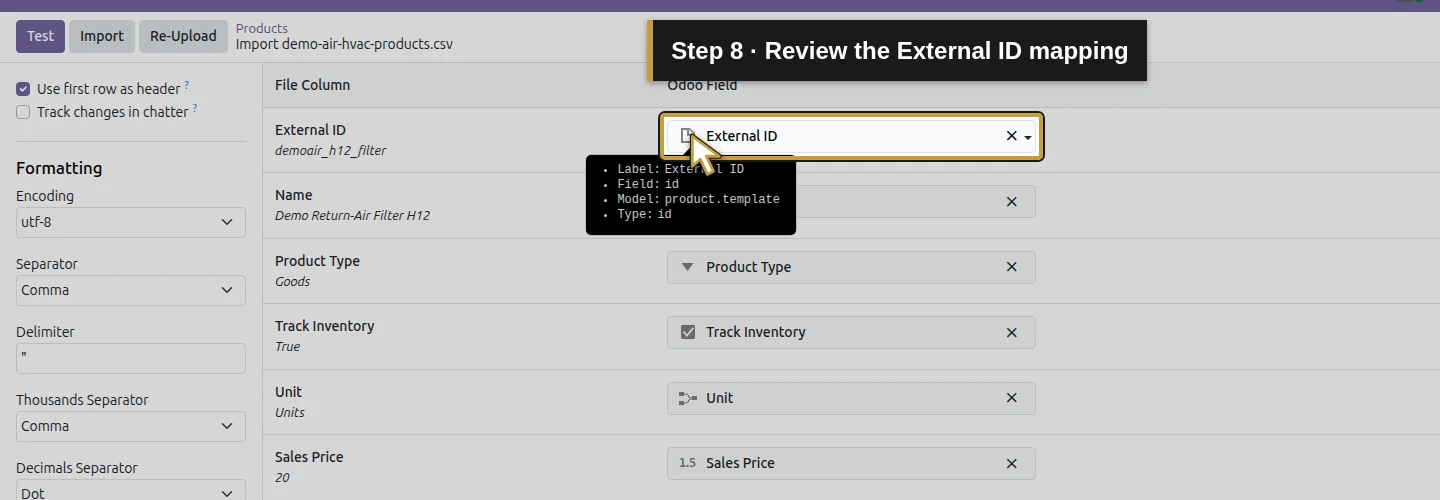The height and width of the screenshot is (500, 1440).
Task: Click the Units sample value under Unit
Action: (x=290, y=413)
